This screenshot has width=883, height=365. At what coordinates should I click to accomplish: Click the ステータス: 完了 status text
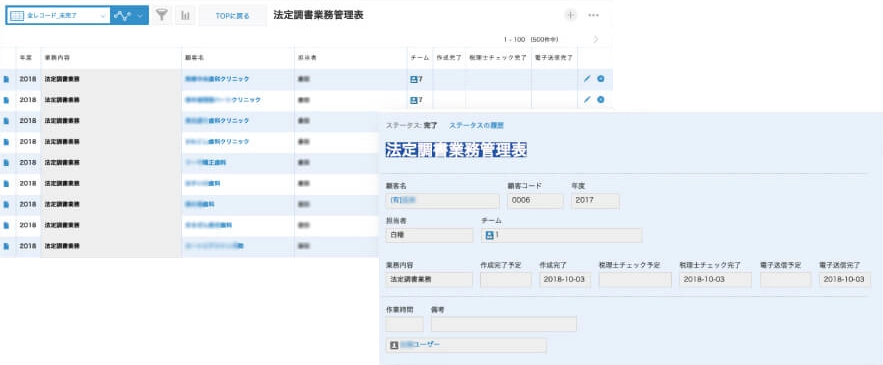pyautogui.click(x=412, y=125)
